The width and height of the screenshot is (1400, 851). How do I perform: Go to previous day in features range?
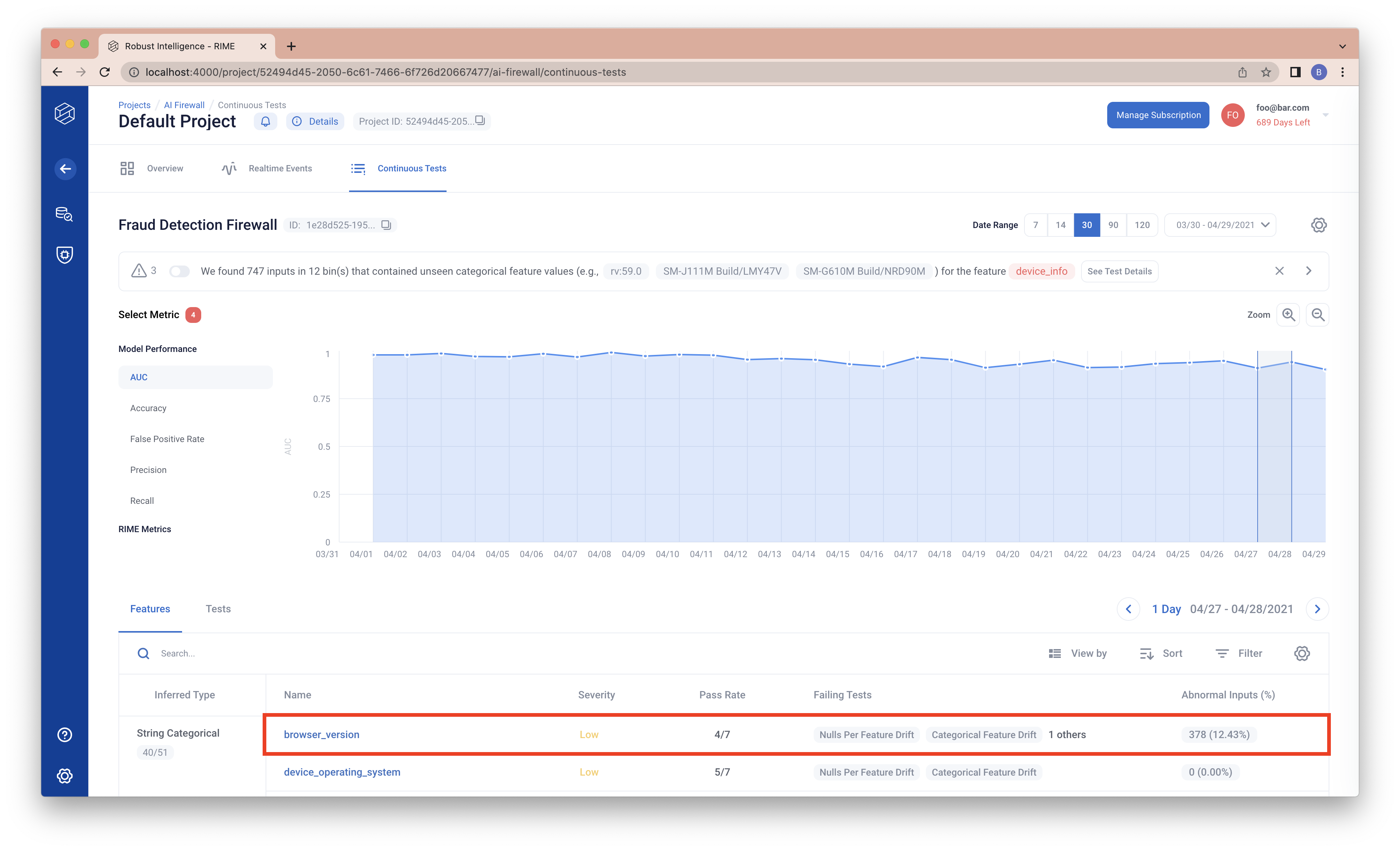point(1129,609)
